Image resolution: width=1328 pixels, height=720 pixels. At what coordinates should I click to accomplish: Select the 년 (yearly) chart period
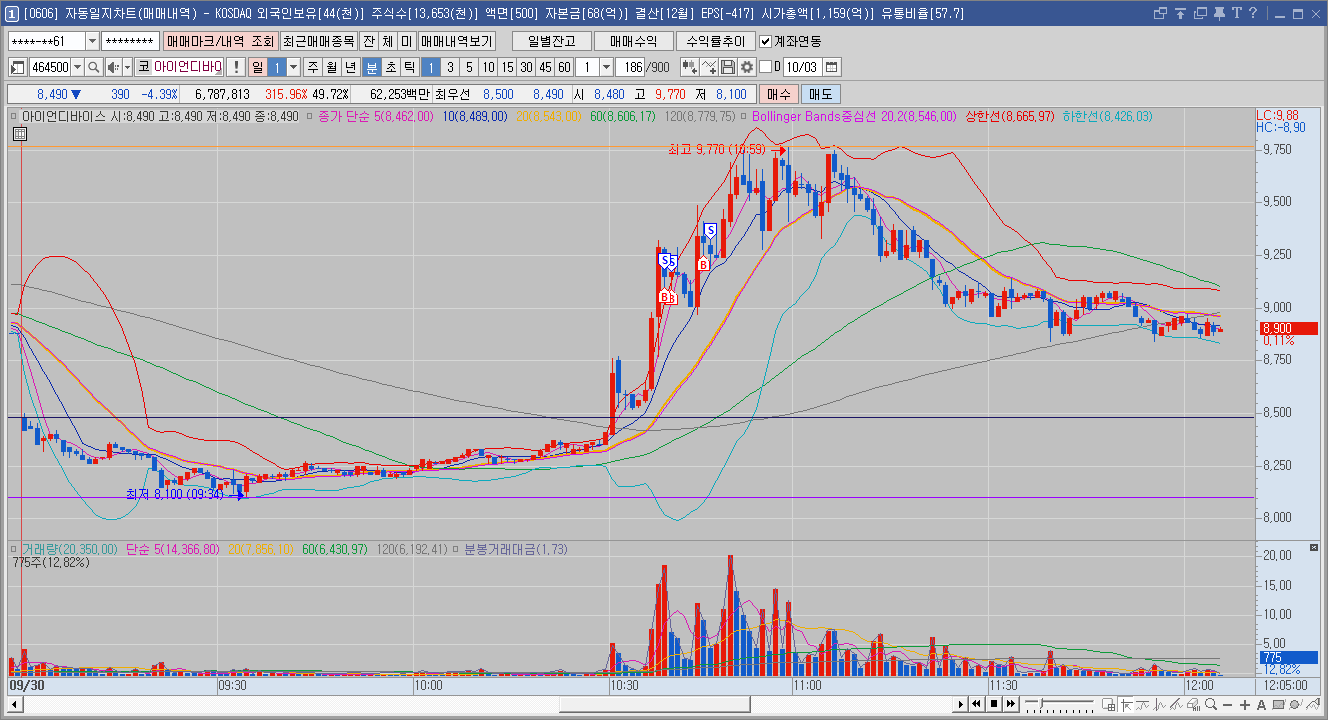tap(351, 67)
